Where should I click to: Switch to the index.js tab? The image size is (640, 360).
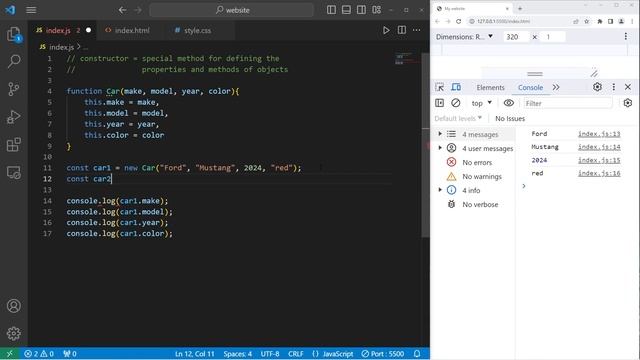63,30
